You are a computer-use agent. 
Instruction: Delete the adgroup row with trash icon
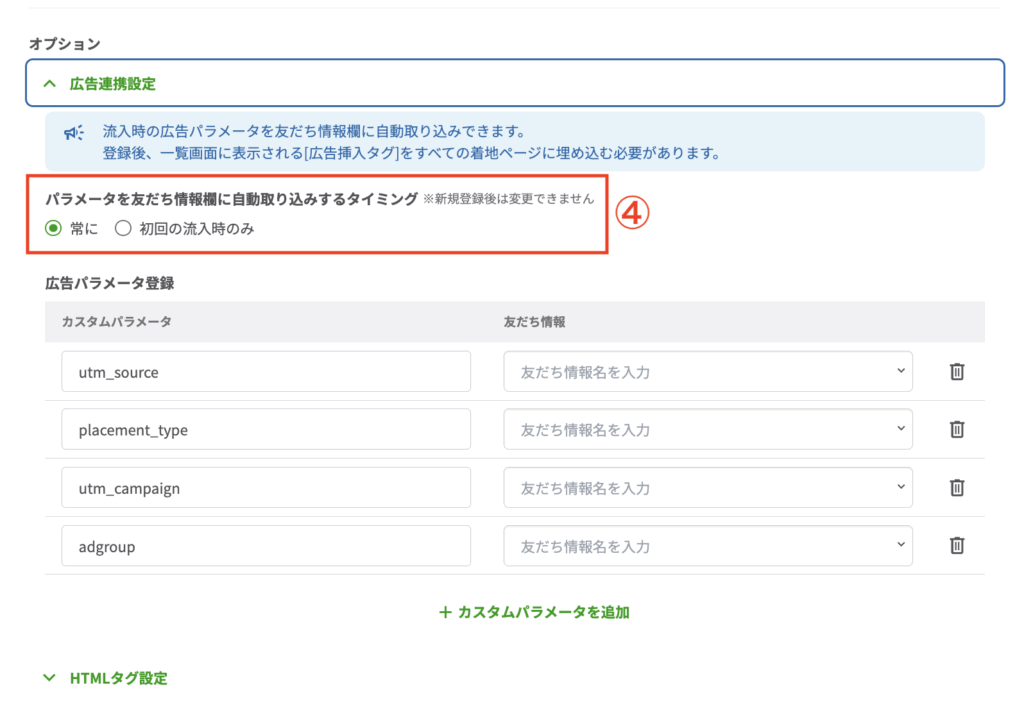coord(956,546)
